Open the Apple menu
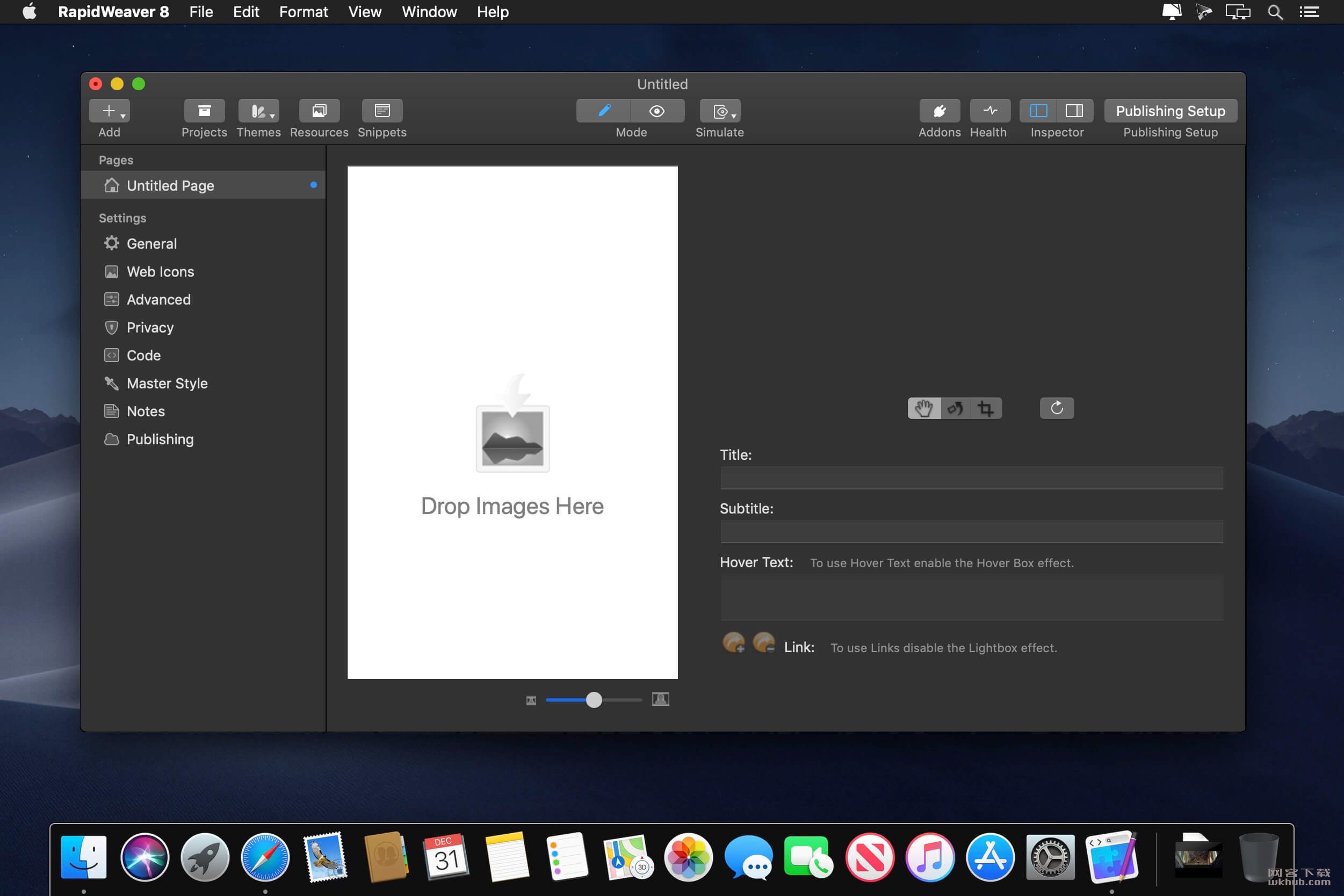The width and height of the screenshot is (1344, 896). 29,12
